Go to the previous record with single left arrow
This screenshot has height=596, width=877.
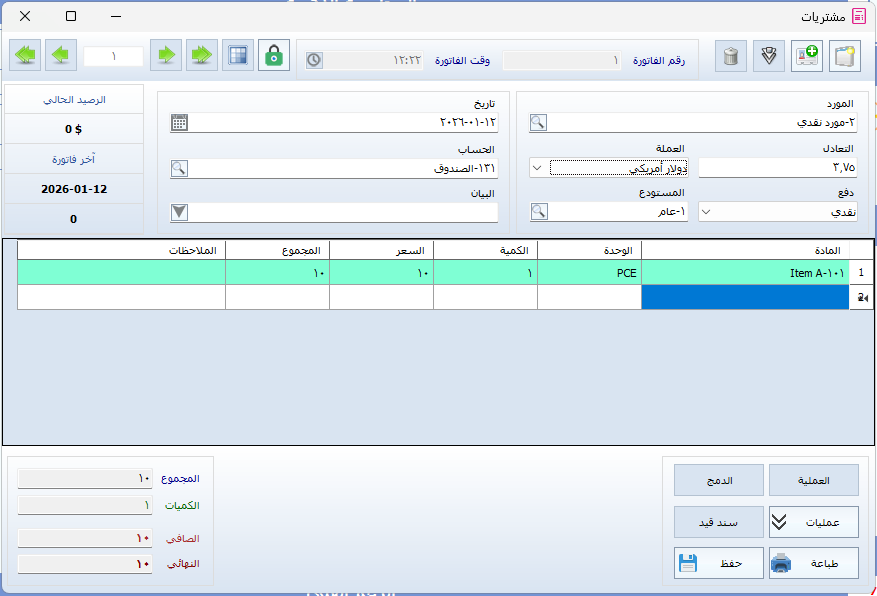coord(61,56)
